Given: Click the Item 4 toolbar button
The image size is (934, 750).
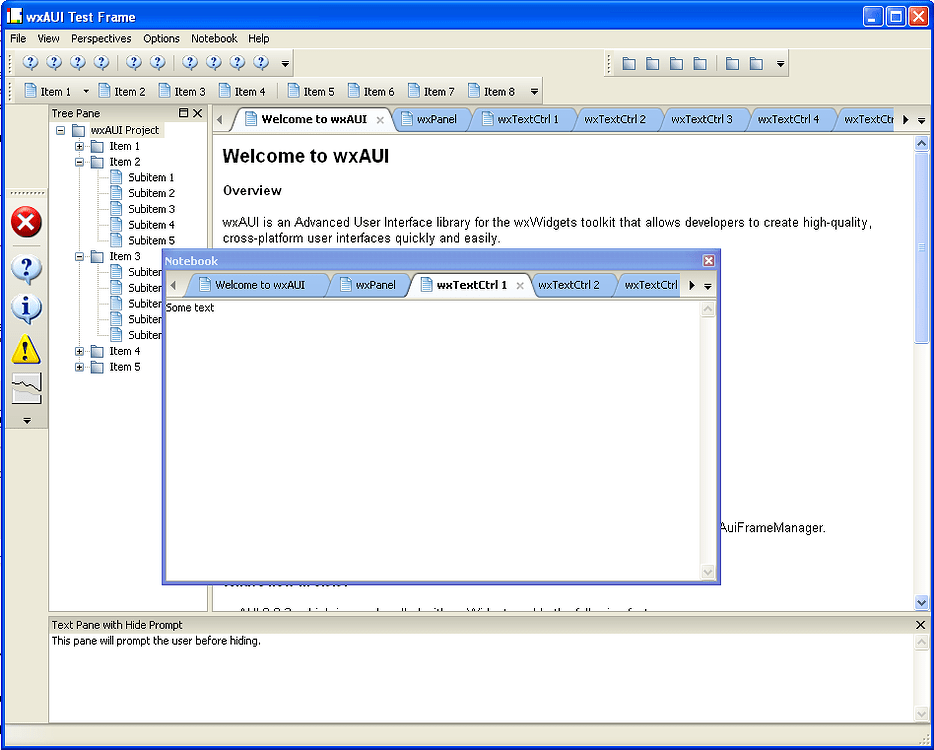Looking at the screenshot, I should 242,91.
